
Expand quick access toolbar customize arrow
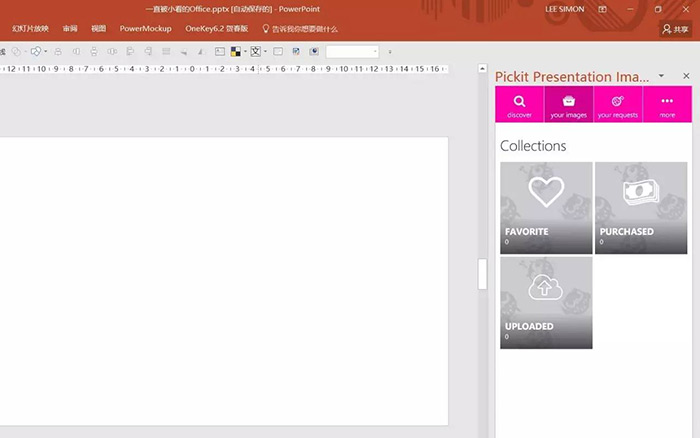pyautogui.click(x=390, y=52)
